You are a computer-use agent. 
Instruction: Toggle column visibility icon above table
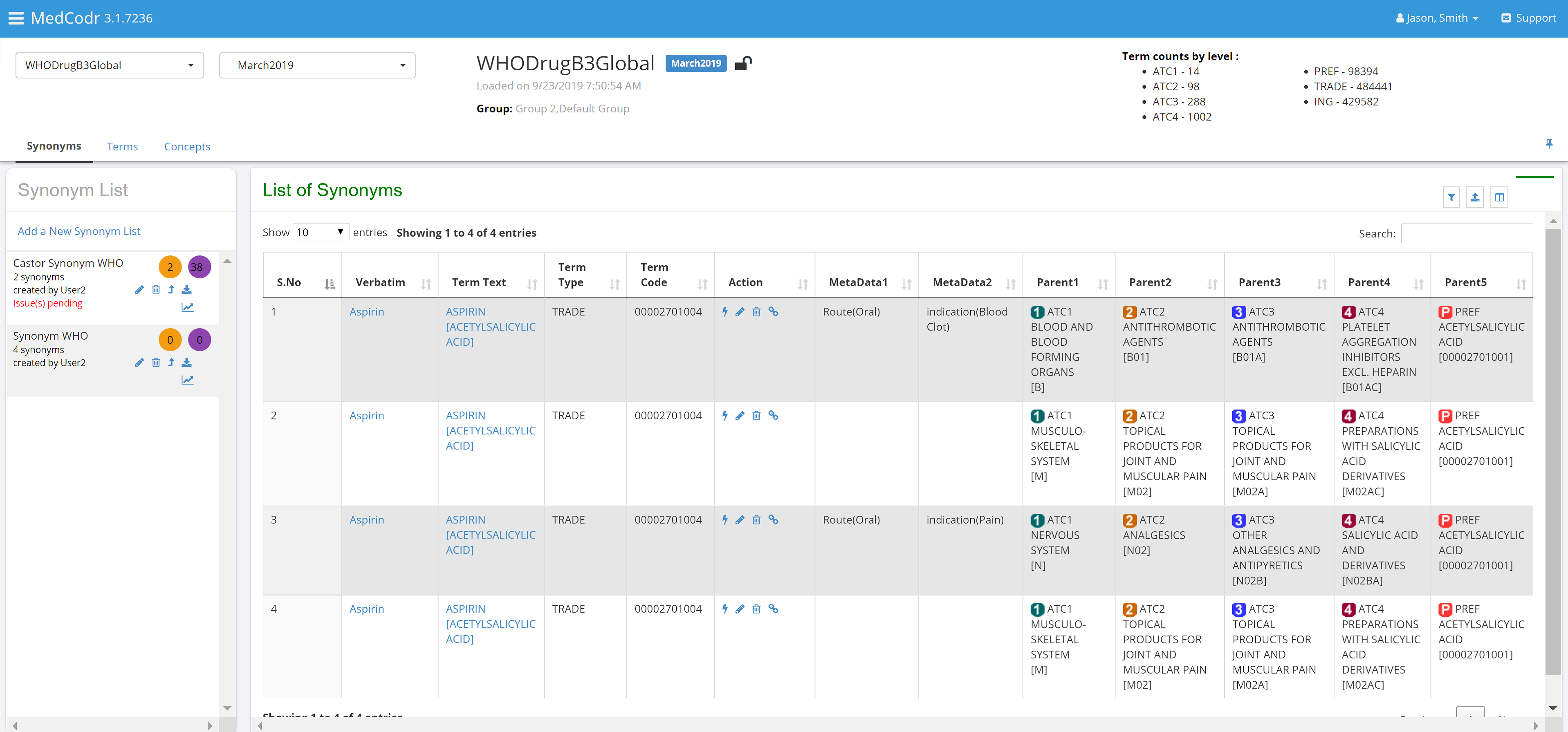[x=1499, y=197]
